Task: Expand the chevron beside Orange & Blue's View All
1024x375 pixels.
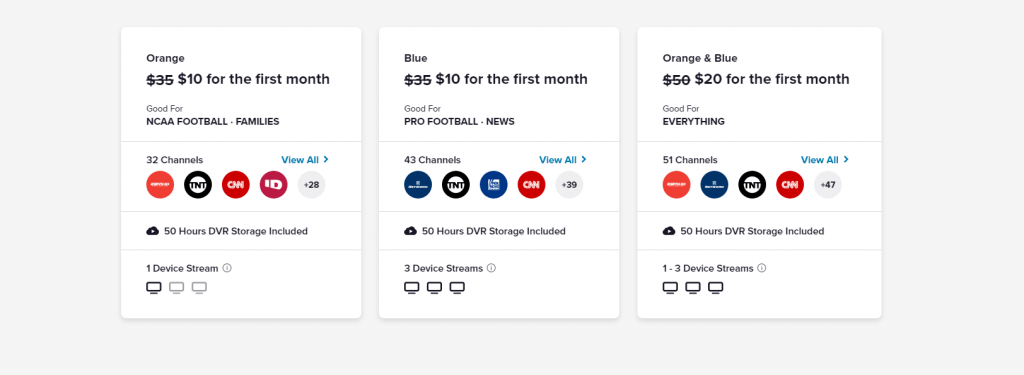Action: pyautogui.click(x=846, y=159)
